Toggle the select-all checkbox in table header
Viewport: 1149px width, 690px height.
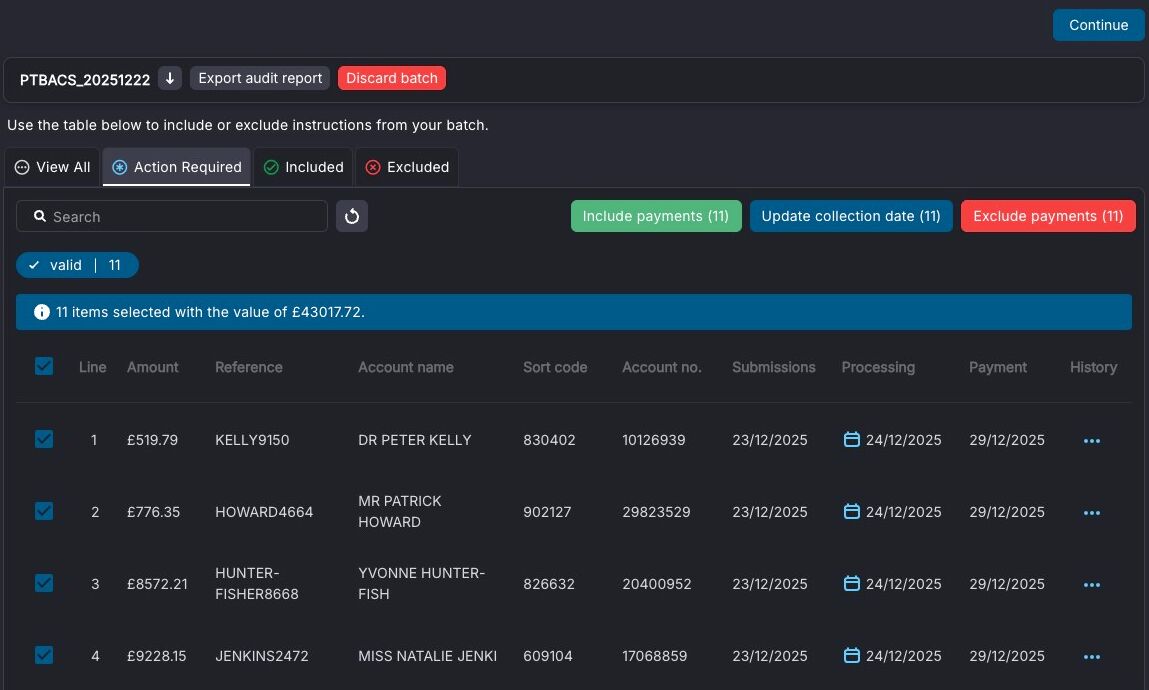[x=44, y=366]
